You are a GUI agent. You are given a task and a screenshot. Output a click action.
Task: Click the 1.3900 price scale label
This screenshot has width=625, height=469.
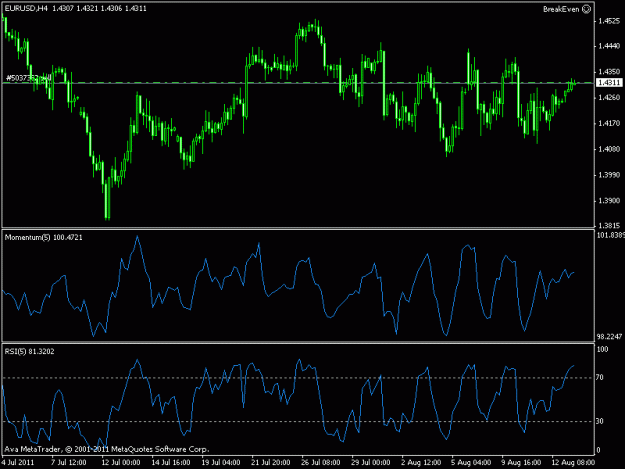(609, 201)
